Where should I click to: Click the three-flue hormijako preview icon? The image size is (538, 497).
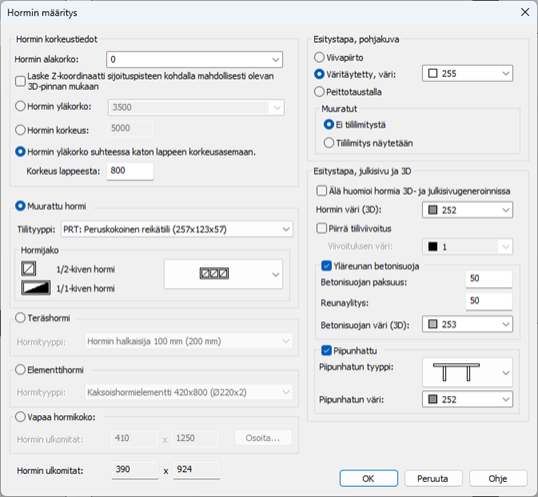[x=214, y=273]
